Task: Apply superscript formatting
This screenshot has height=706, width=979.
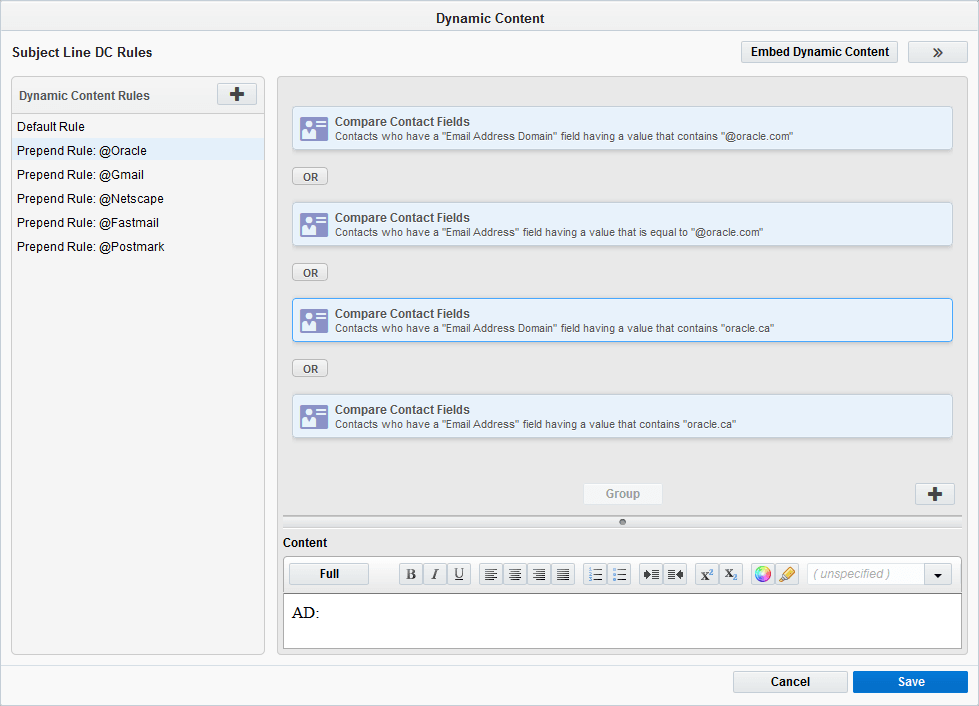Action: click(706, 574)
